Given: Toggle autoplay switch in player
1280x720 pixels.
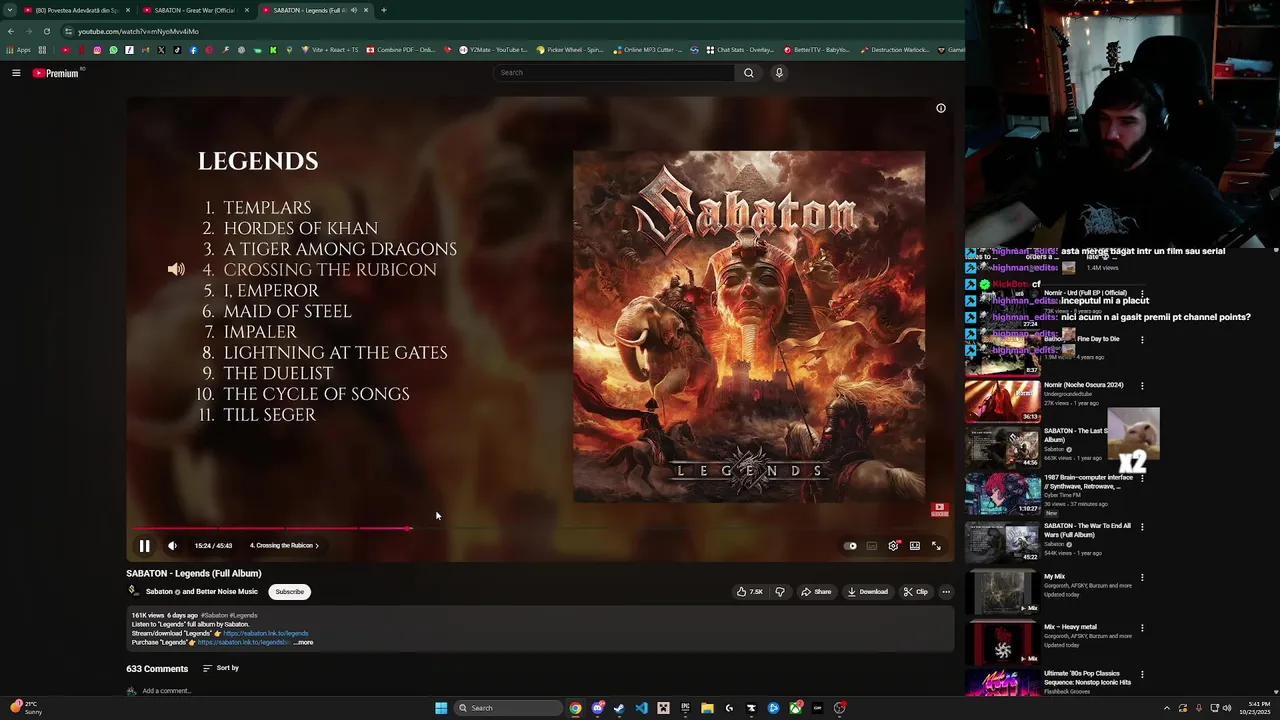Looking at the screenshot, I should (x=850, y=546).
